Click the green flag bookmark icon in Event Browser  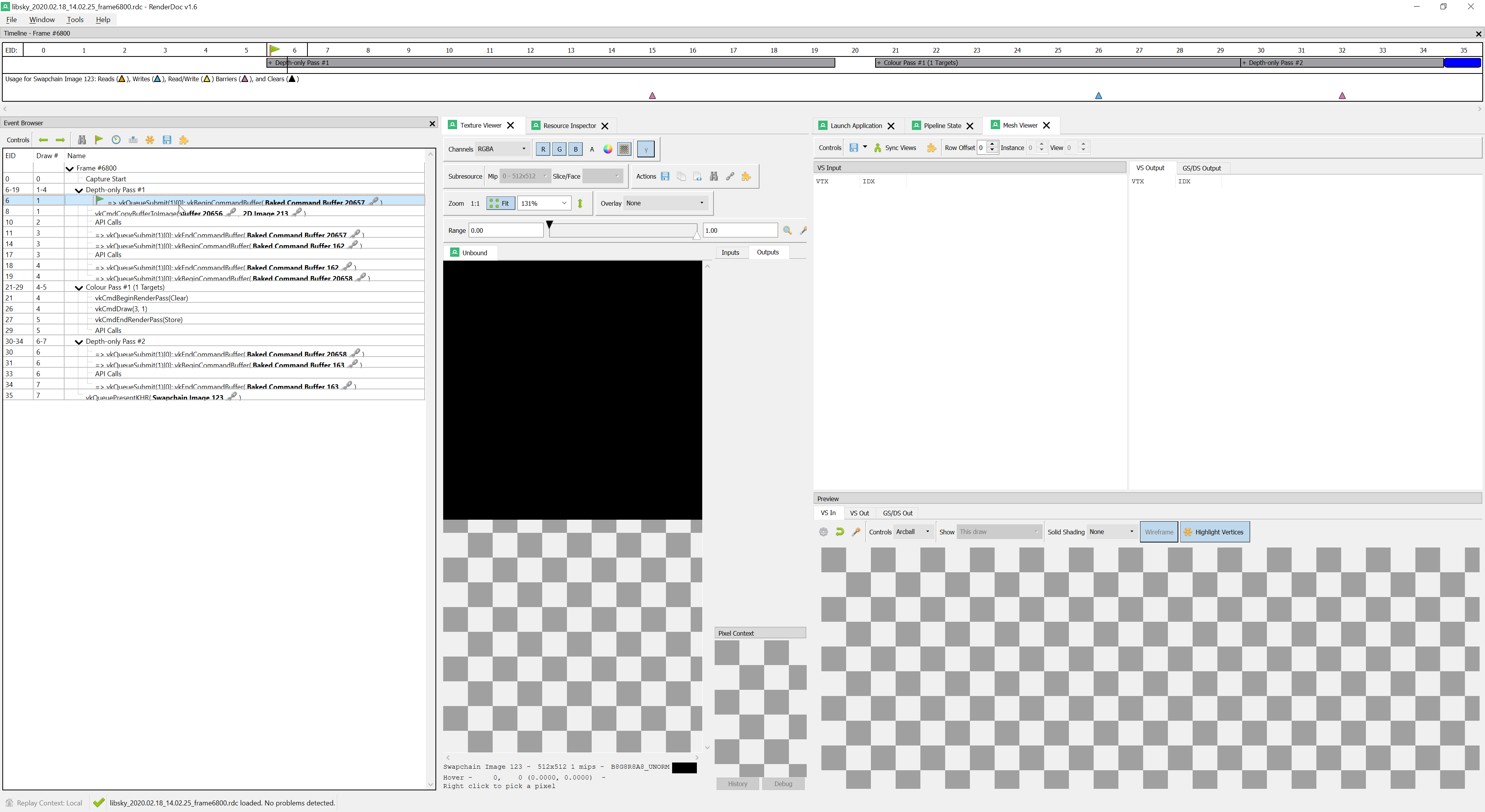point(98,140)
